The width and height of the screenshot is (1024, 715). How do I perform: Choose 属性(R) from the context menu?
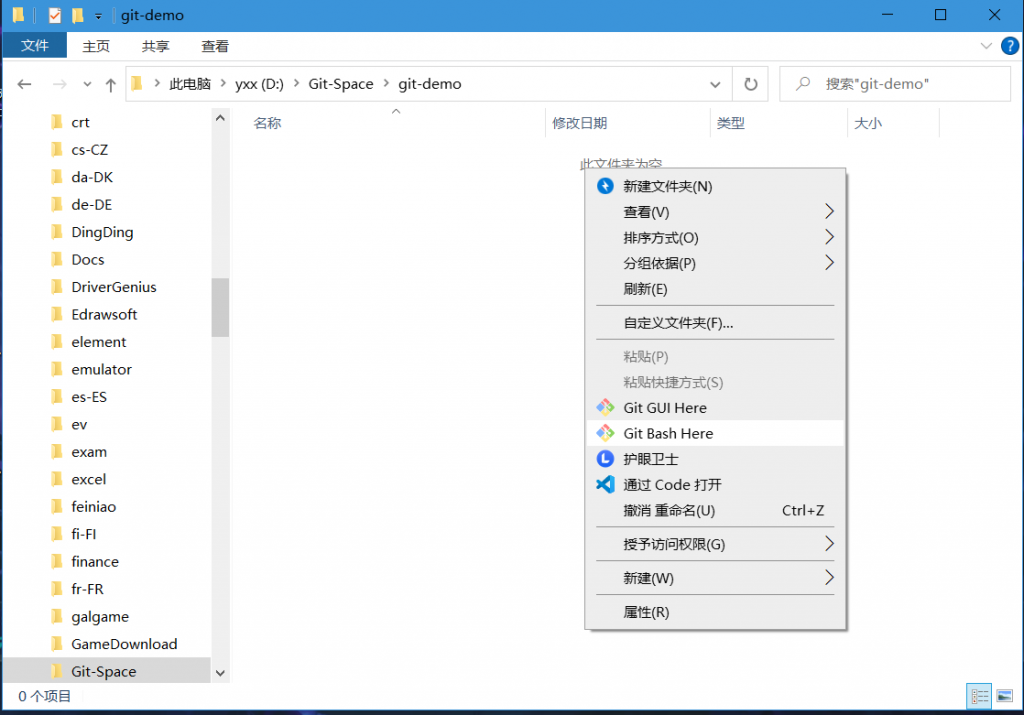[646, 612]
